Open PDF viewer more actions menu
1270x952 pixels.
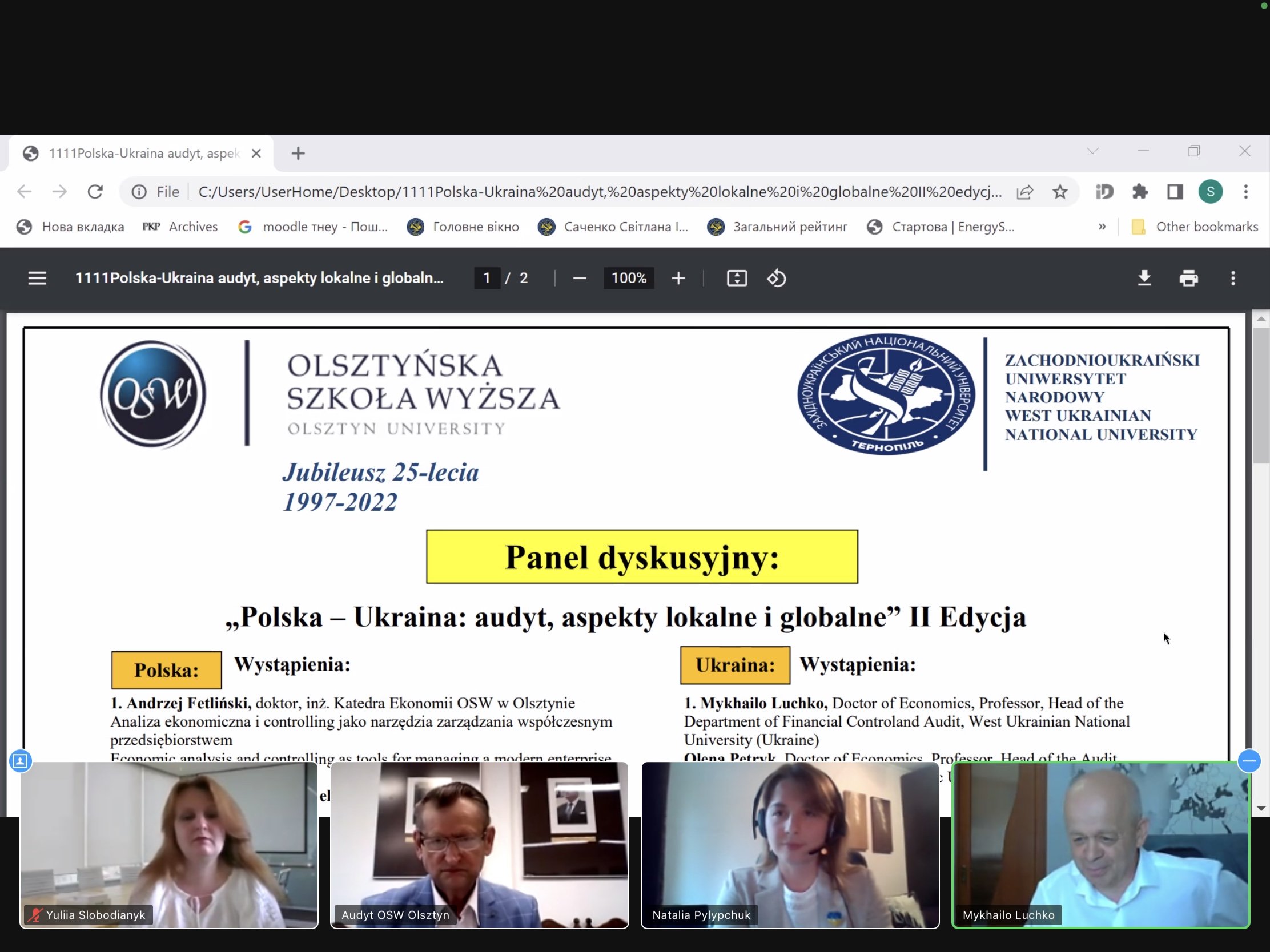pyautogui.click(x=1233, y=279)
